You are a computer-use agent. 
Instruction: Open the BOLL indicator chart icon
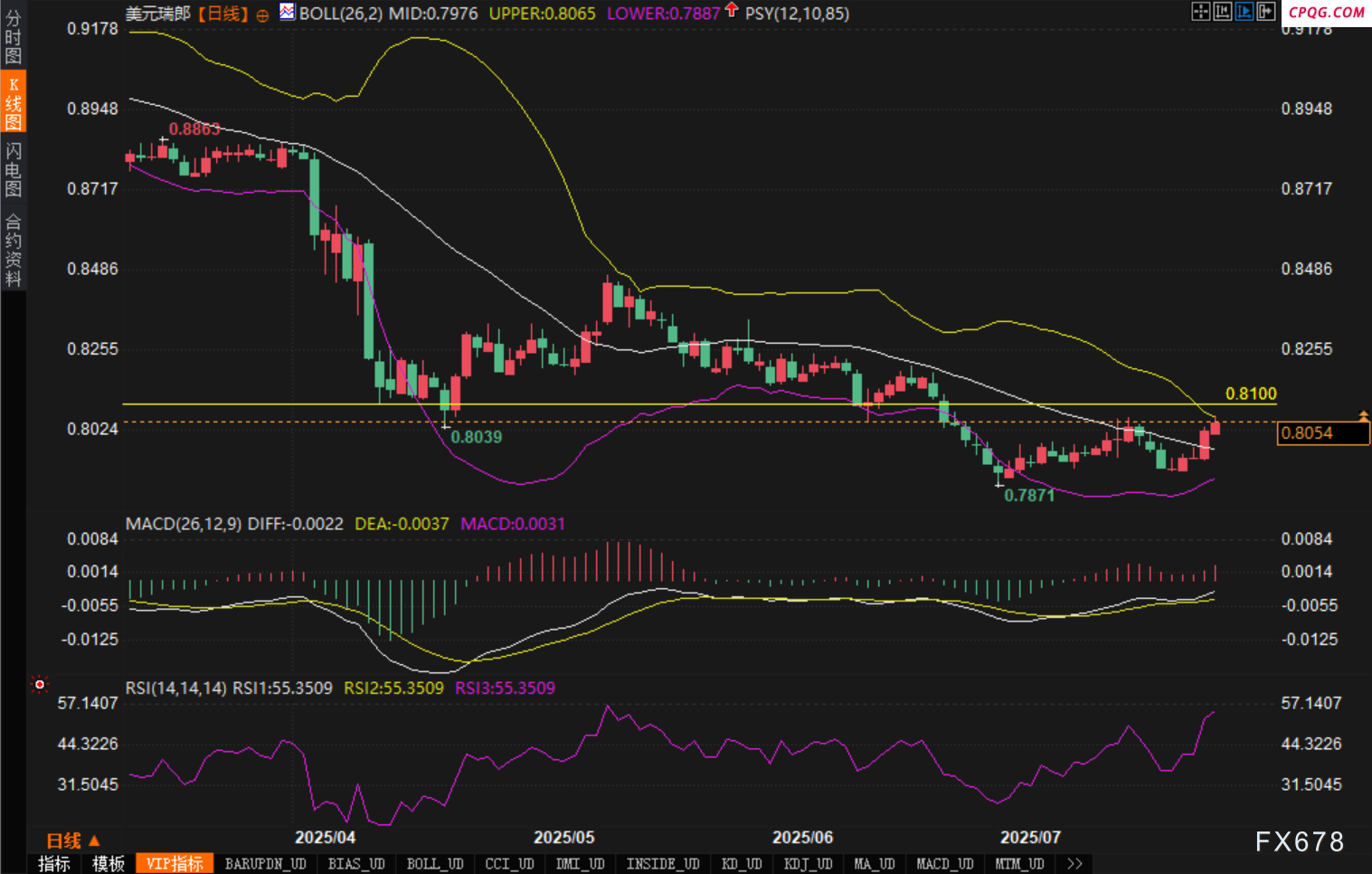pyautogui.click(x=287, y=12)
